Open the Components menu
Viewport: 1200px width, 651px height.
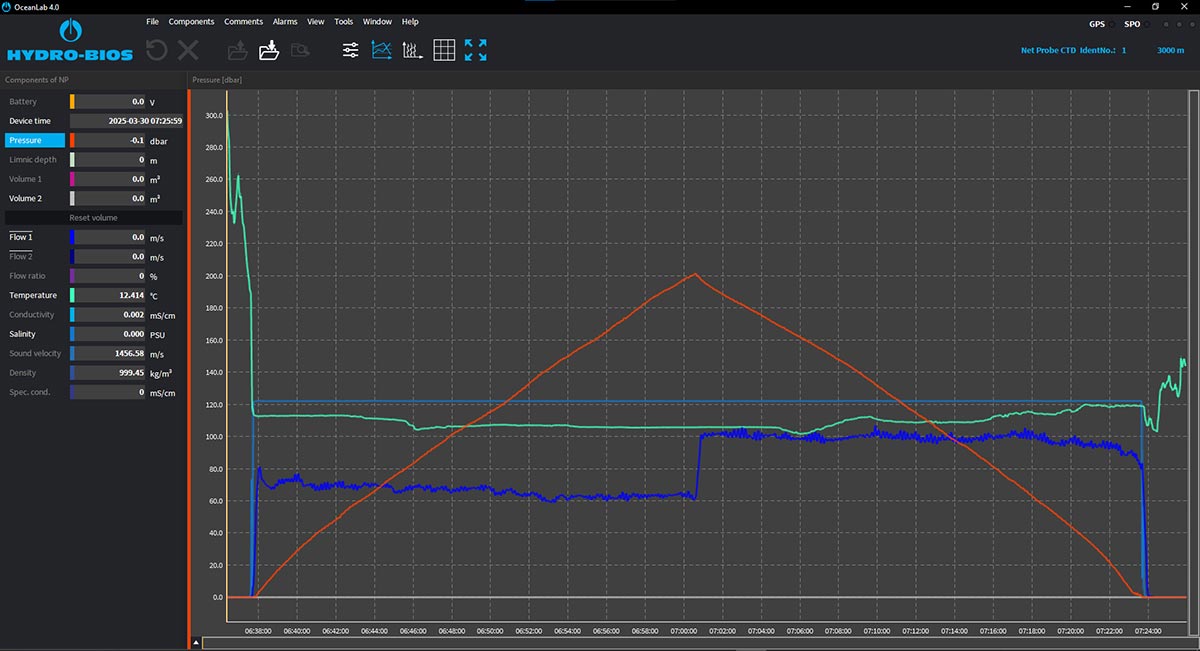[191, 21]
